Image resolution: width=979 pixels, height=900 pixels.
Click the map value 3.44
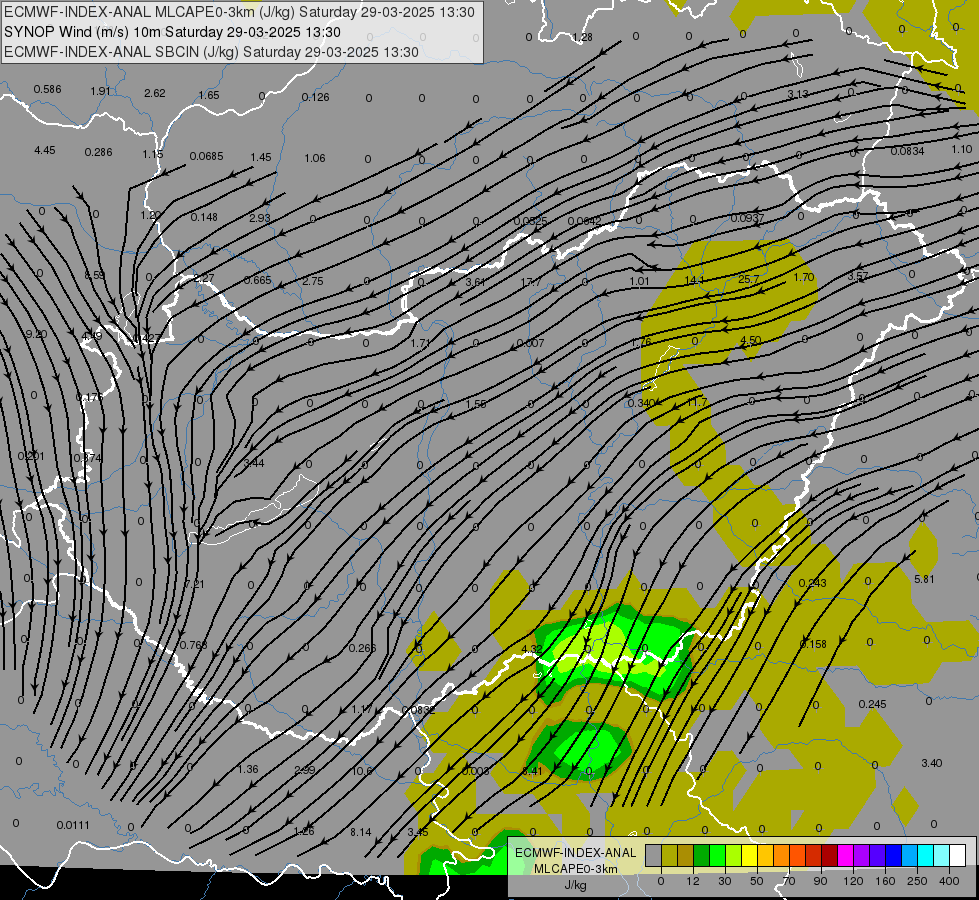(253, 463)
